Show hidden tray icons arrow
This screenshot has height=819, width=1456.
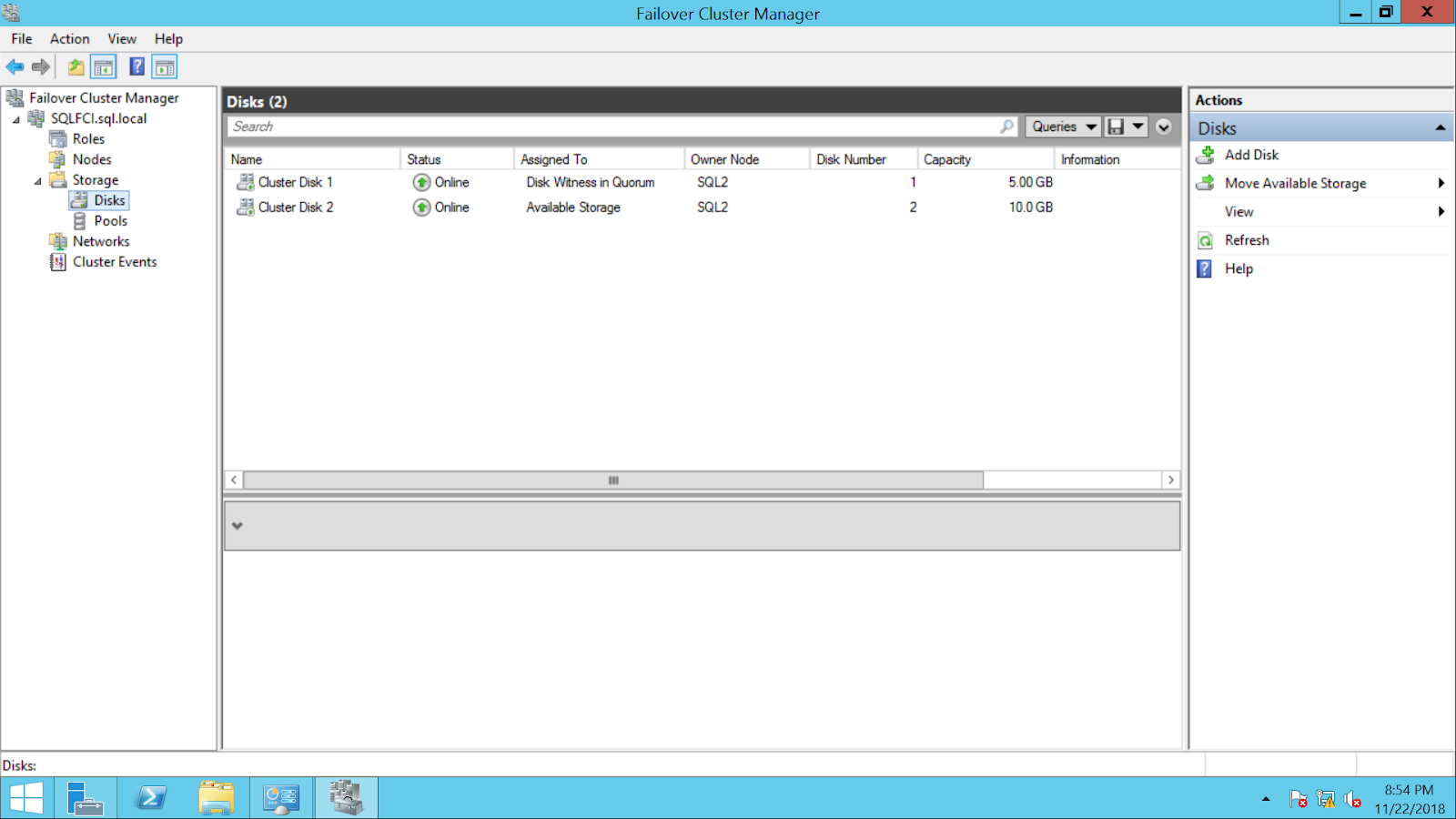pos(1266,799)
